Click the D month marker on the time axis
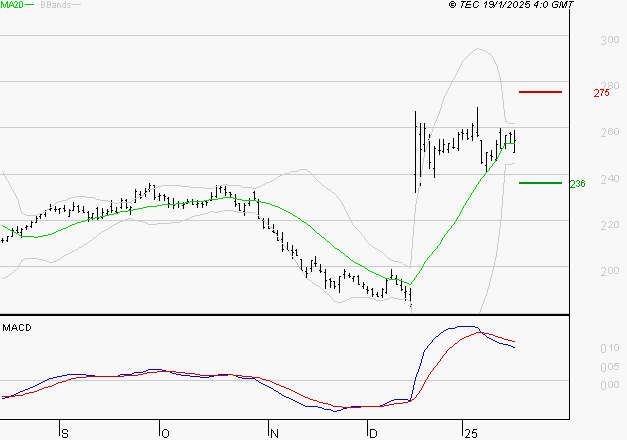 click(373, 434)
